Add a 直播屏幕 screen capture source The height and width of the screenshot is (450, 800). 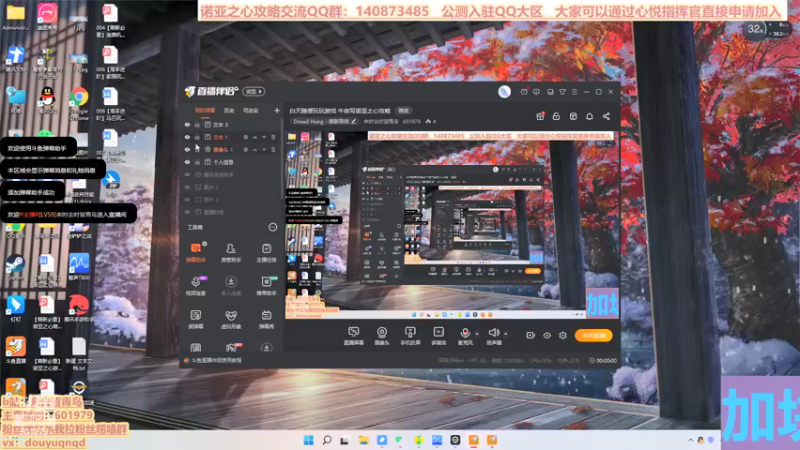click(353, 336)
